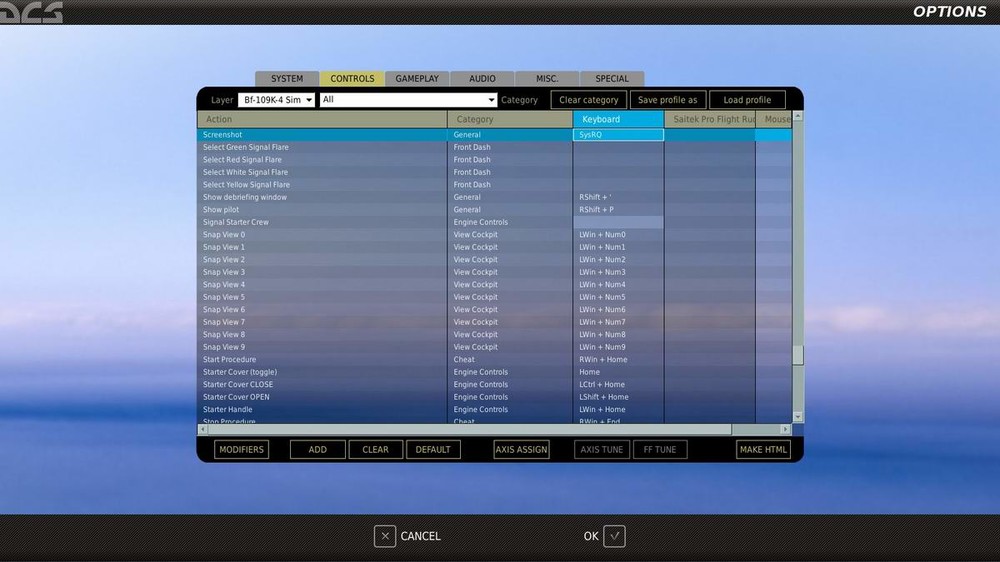Click the Keyboard column header

618,119
